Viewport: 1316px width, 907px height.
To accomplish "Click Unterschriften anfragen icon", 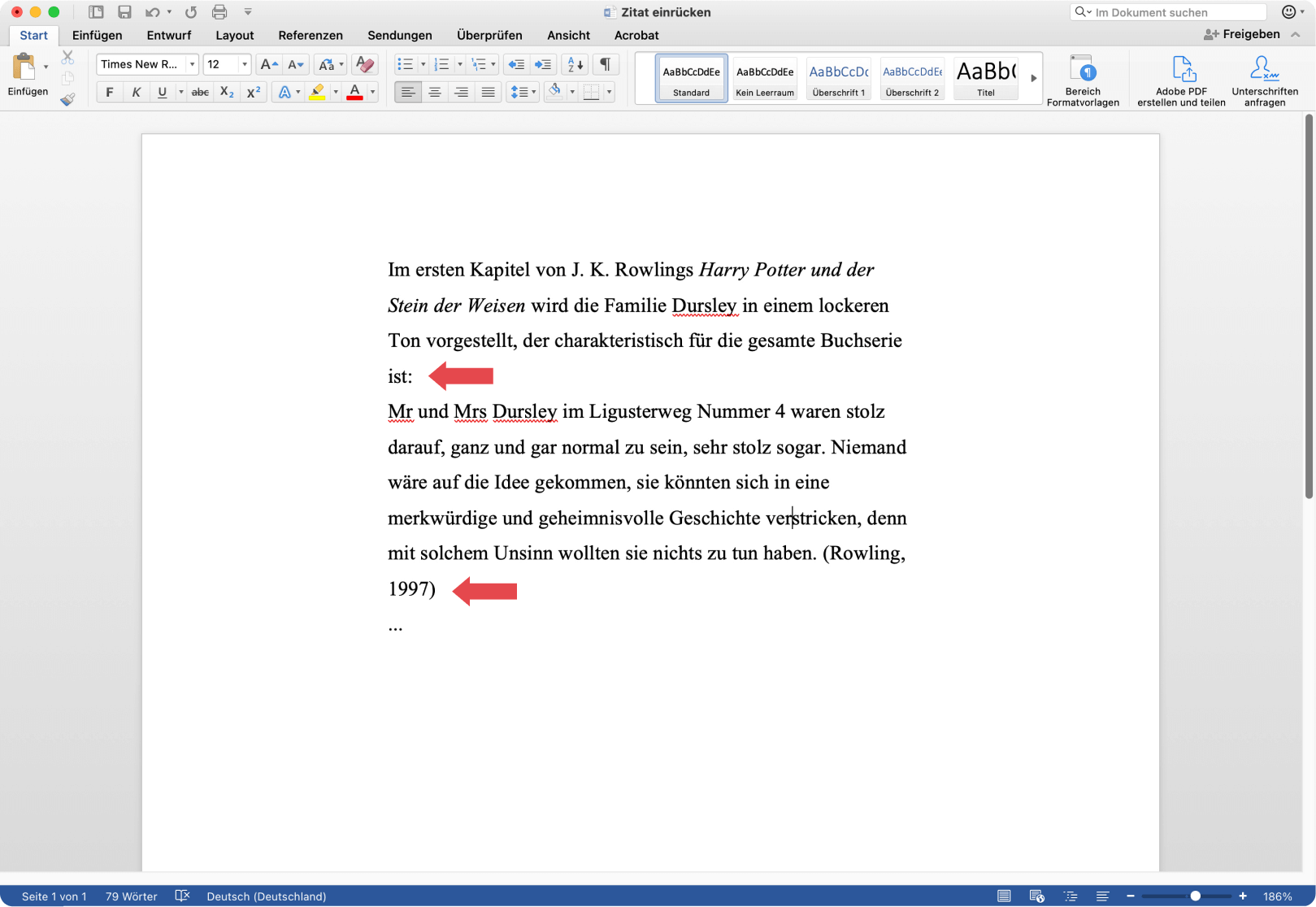I will 1265,80.
